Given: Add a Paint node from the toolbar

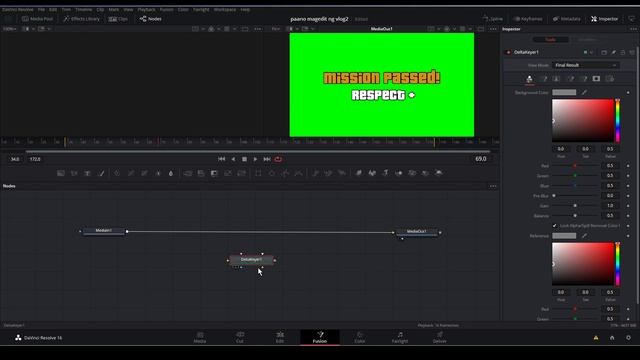Looking at the screenshot, I should click(101, 173).
